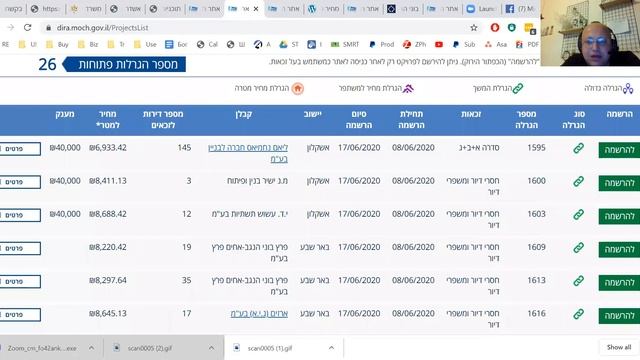Open the ZPh bookmark
Image resolution: width=640 pixels, height=360 pixels.
tap(414, 44)
